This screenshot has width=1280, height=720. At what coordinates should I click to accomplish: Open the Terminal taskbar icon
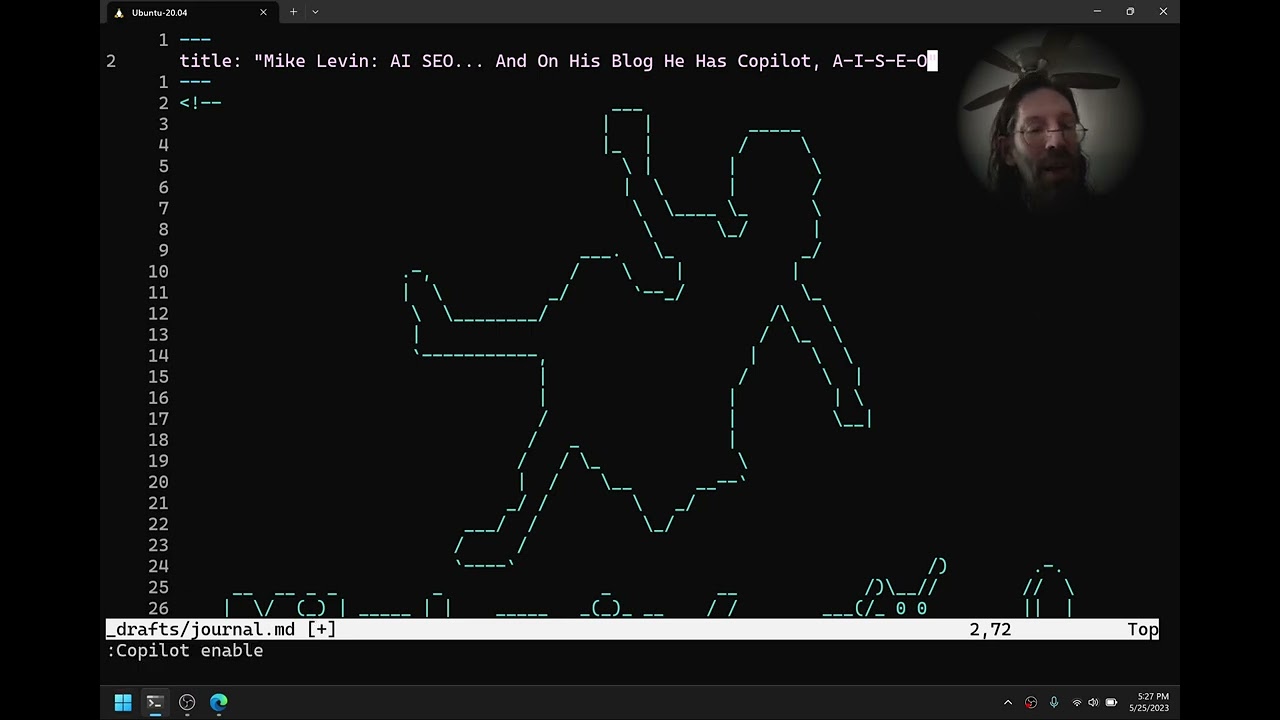pos(155,703)
